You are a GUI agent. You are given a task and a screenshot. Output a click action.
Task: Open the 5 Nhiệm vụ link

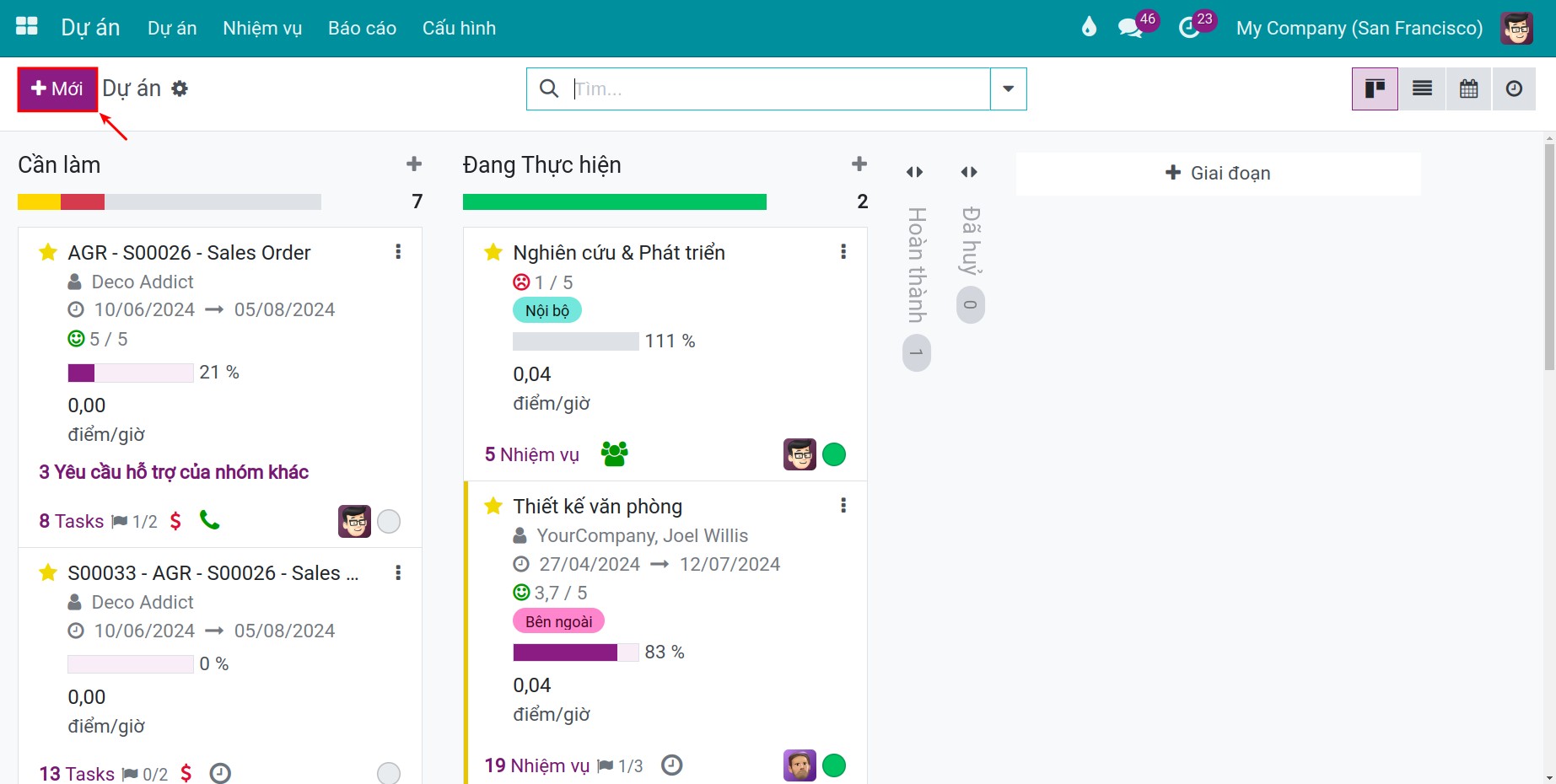tap(532, 454)
